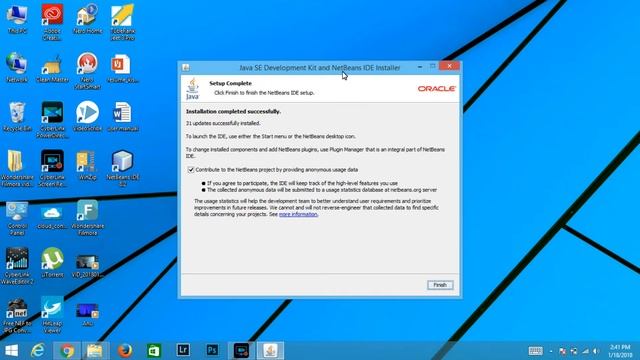Switch to Google Chrome in taskbar
The width and height of the screenshot is (640, 360).
(x=67, y=351)
